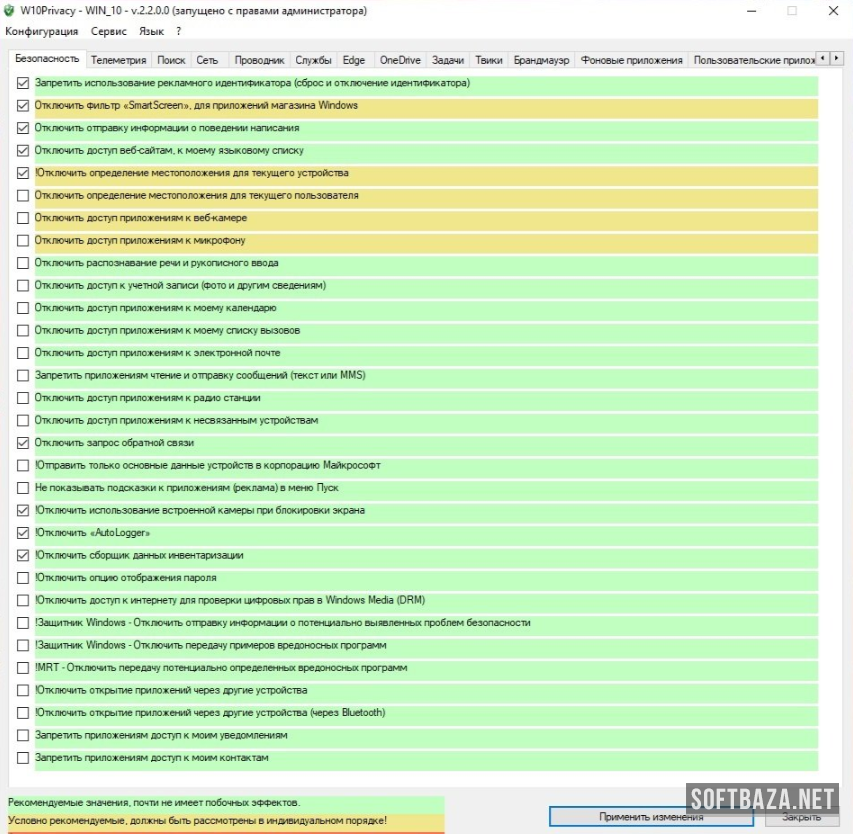The width and height of the screenshot is (853, 834).
Task: Check Отключить доступ приложениям к микрофону
Action: (x=23, y=241)
